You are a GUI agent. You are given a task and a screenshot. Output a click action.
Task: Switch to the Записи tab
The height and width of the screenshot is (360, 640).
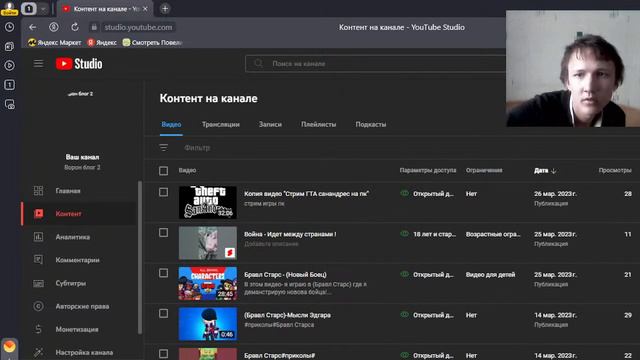(x=270, y=124)
